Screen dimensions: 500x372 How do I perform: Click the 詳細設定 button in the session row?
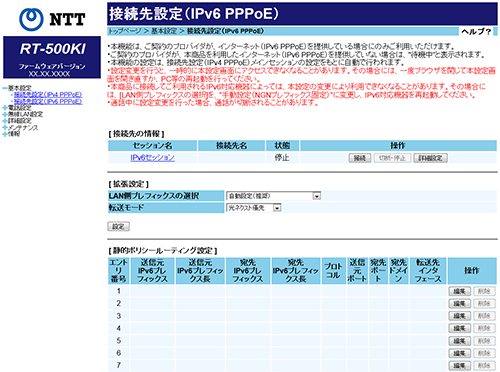430,158
